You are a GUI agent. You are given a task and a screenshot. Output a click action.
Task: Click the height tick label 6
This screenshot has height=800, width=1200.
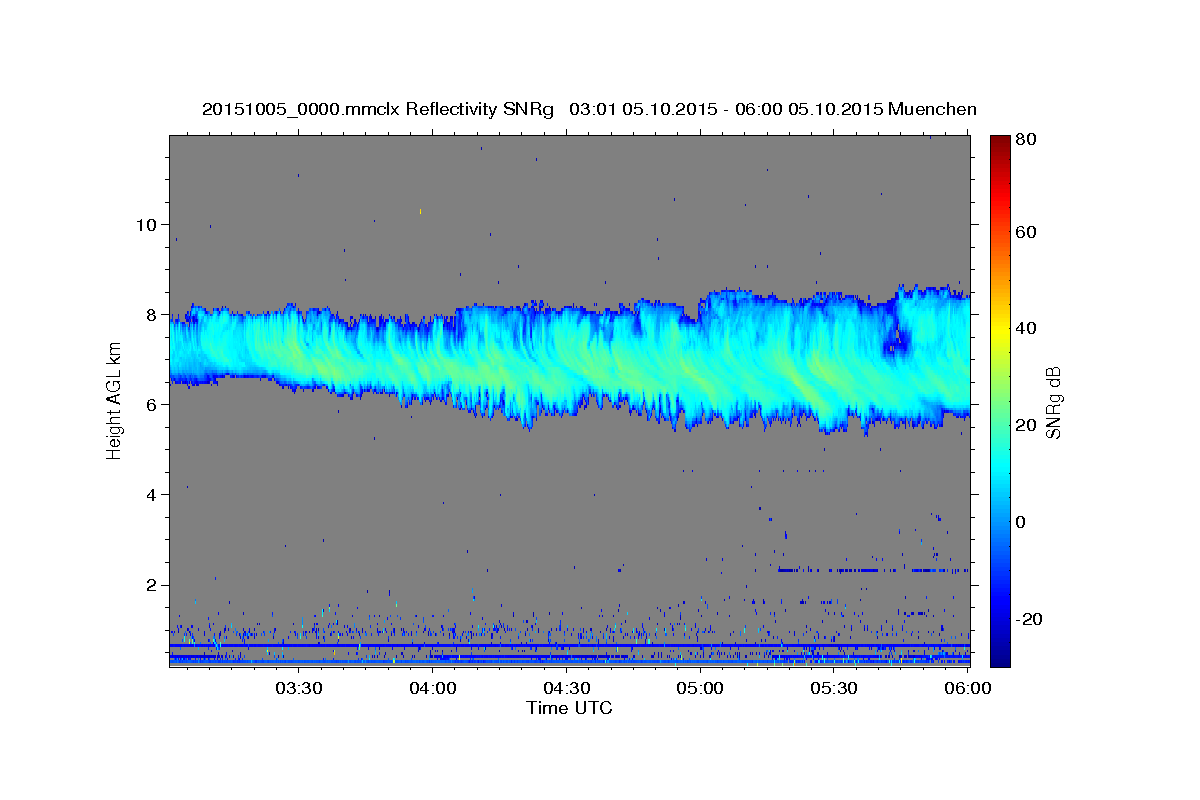point(150,404)
